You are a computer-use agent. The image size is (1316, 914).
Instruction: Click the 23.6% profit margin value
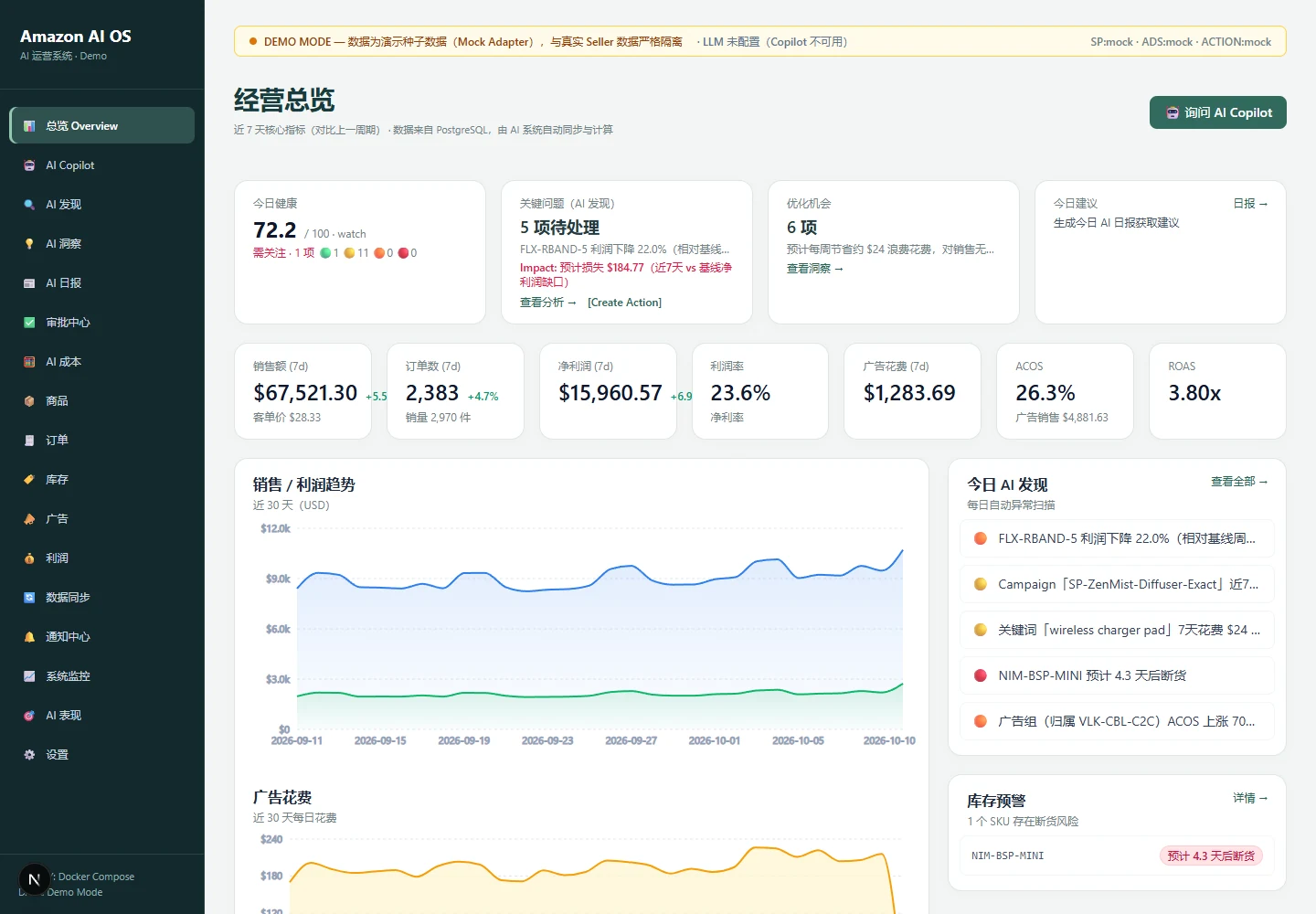tap(740, 393)
